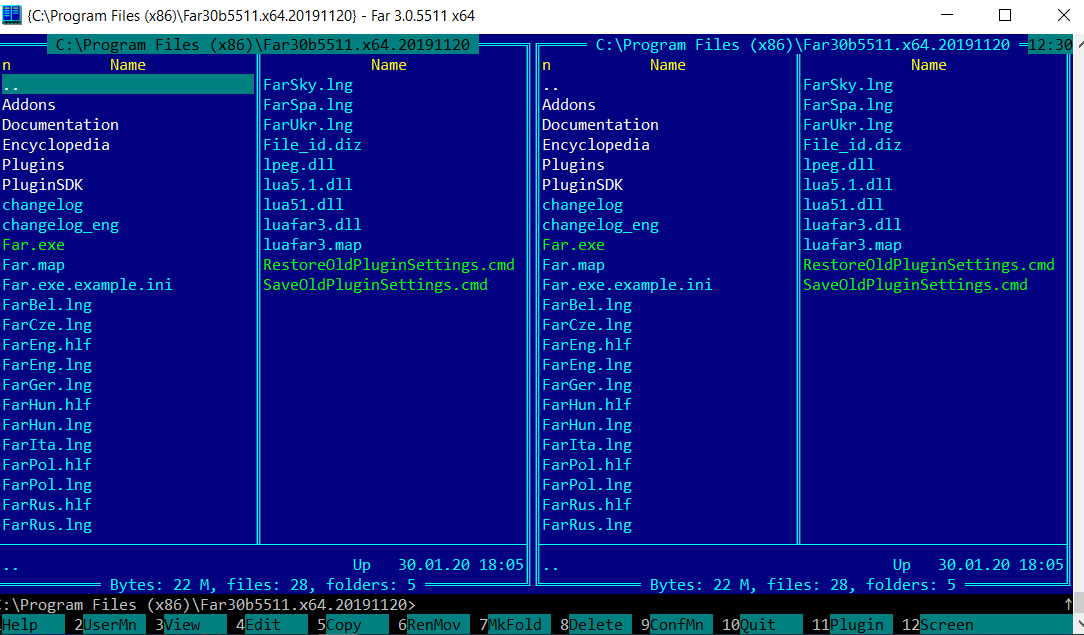Screen dimensions: 1084x635
Task: Select FarSky.lng in left panel
Action: [x=308, y=85]
